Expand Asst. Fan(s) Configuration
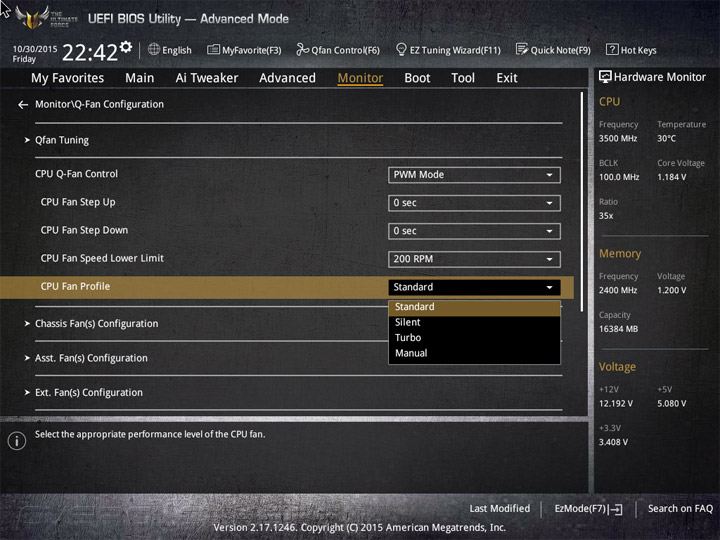The height and width of the screenshot is (540, 720). tap(91, 358)
